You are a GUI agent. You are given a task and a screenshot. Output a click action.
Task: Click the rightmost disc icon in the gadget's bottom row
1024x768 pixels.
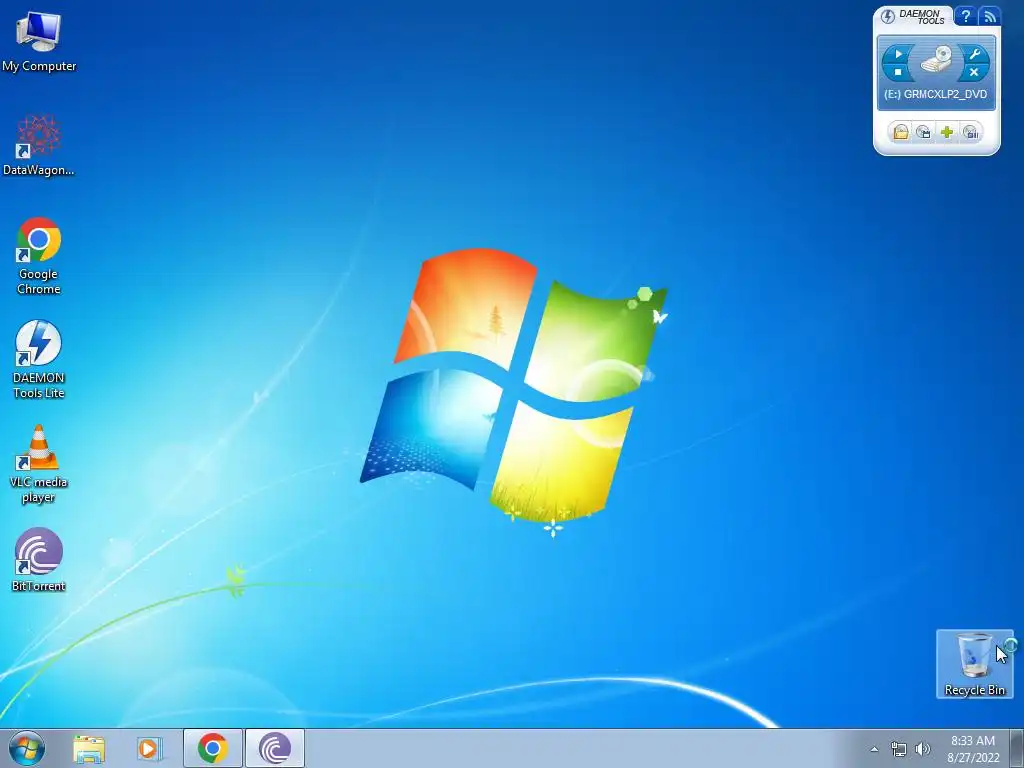click(971, 133)
